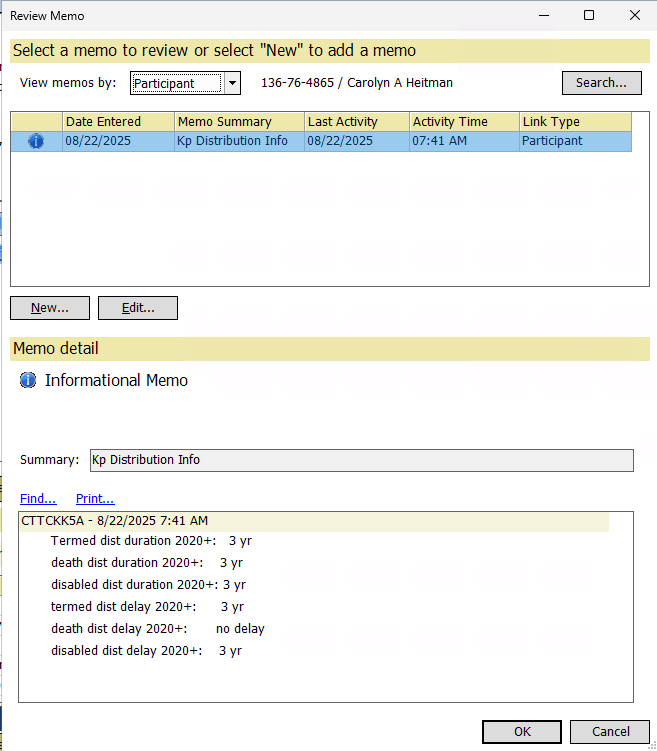Create a memo with the New... button

click(50, 307)
